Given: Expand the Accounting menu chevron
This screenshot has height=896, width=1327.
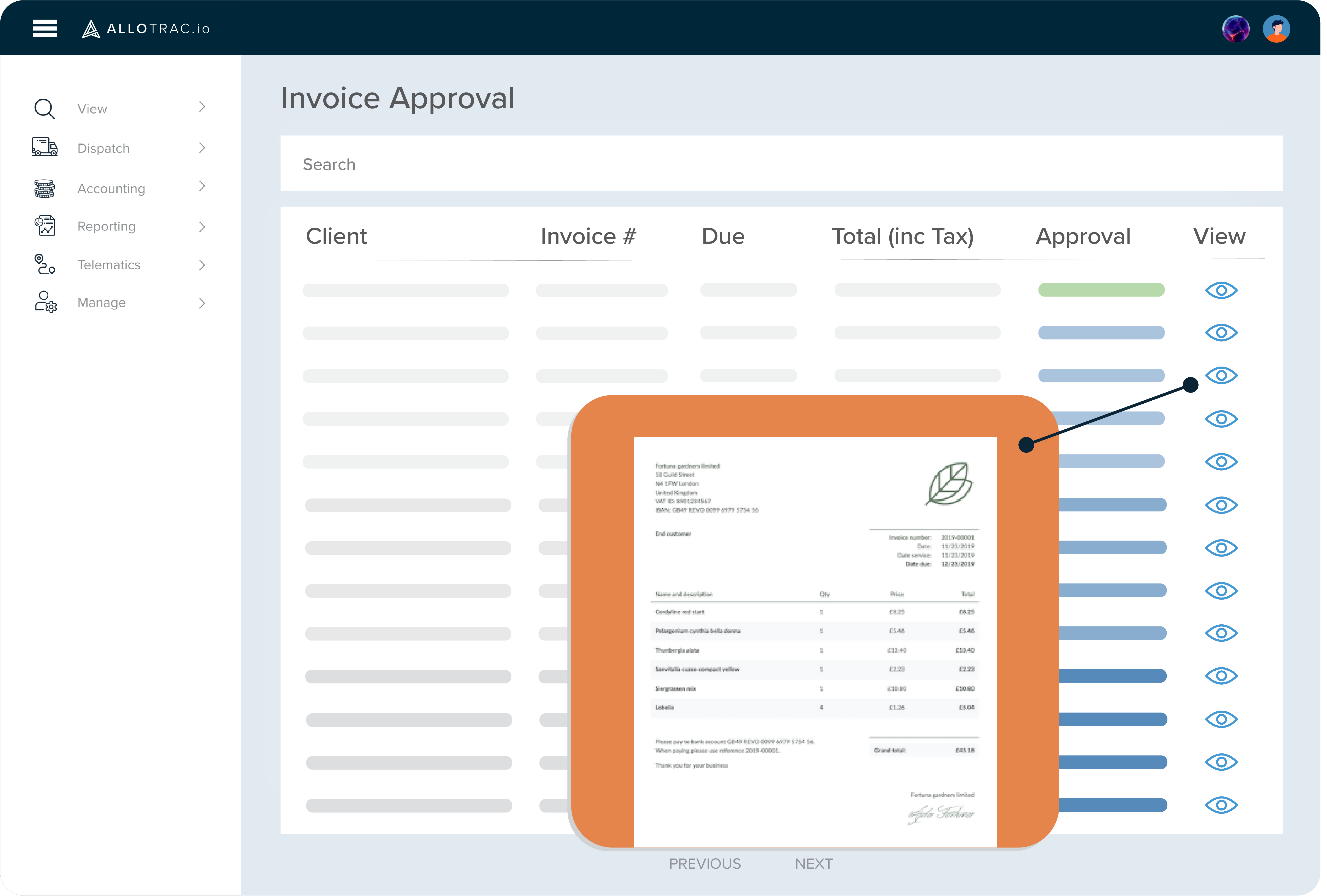Looking at the screenshot, I should [202, 187].
